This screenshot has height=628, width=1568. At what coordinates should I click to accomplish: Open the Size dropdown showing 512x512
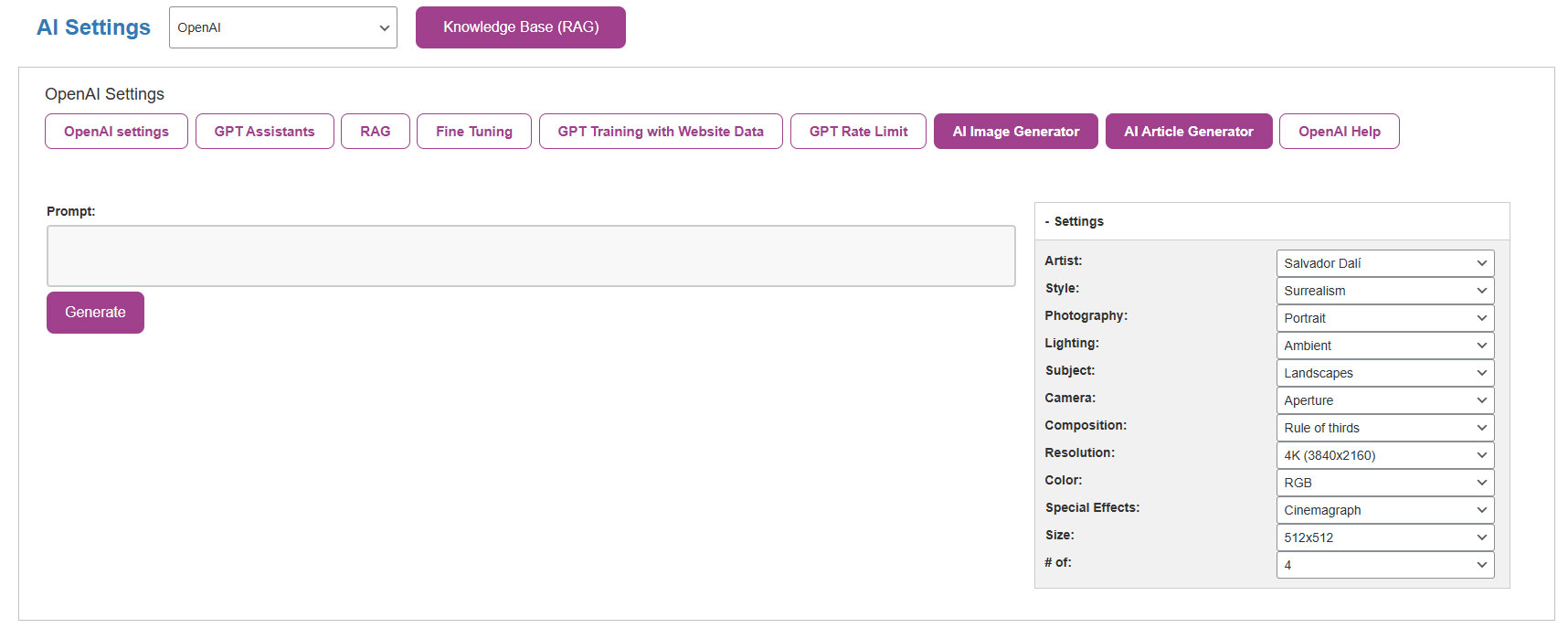pos(1384,538)
